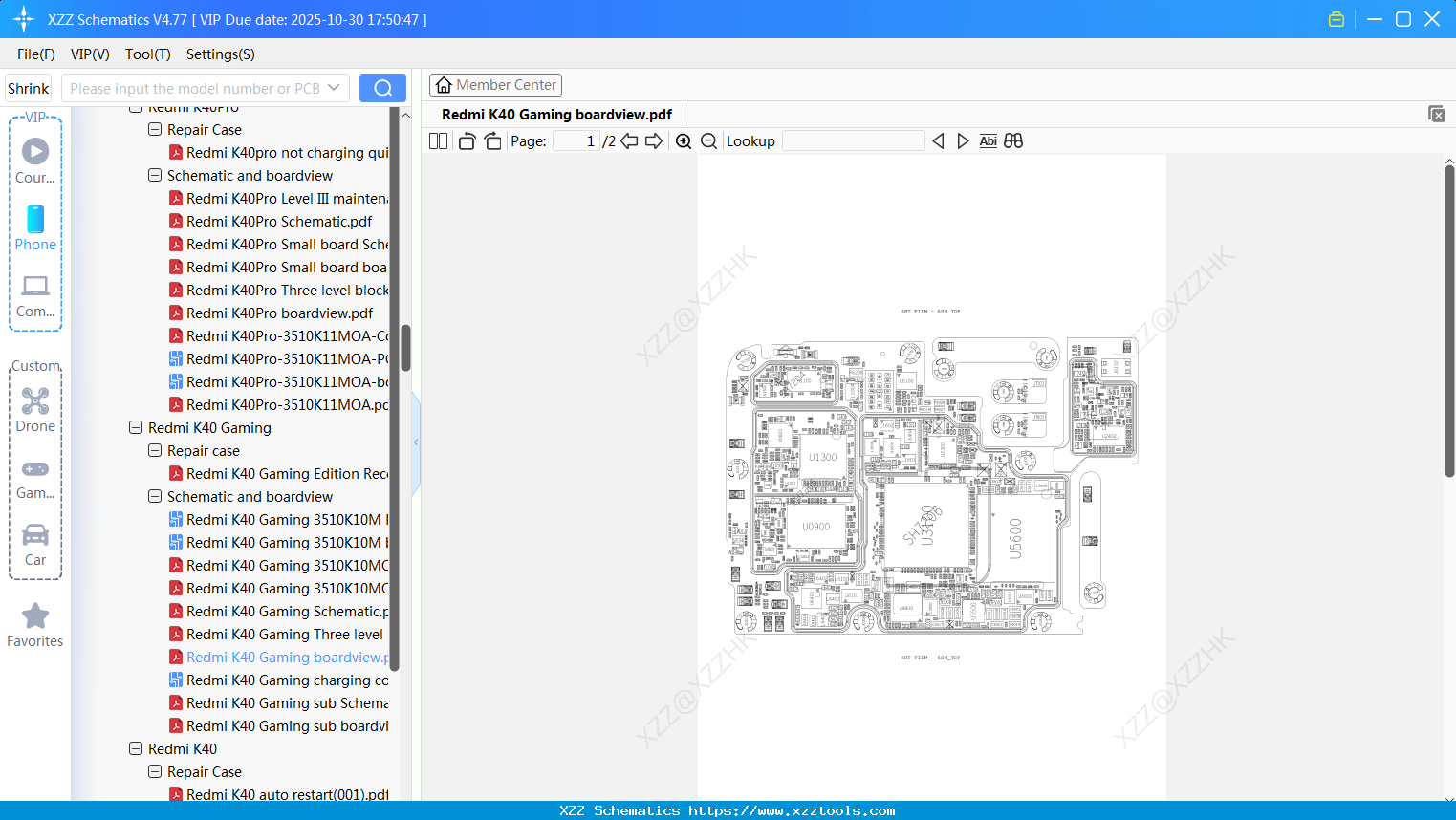Image resolution: width=1456 pixels, height=820 pixels.
Task: Toggle the binoculars highlight-all search option
Action: pos(1012,140)
